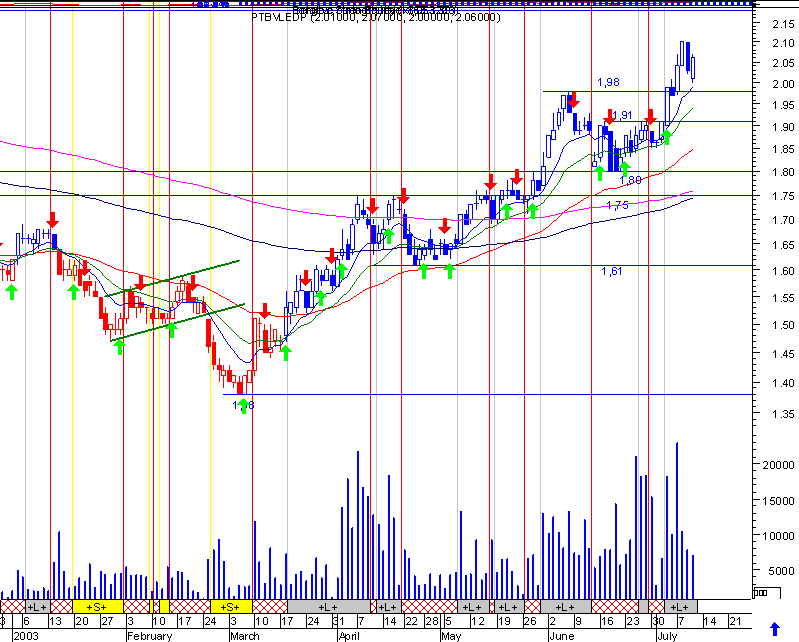799x642 pixels.
Task: Click the July month label on the time axis
Action: coord(667,636)
